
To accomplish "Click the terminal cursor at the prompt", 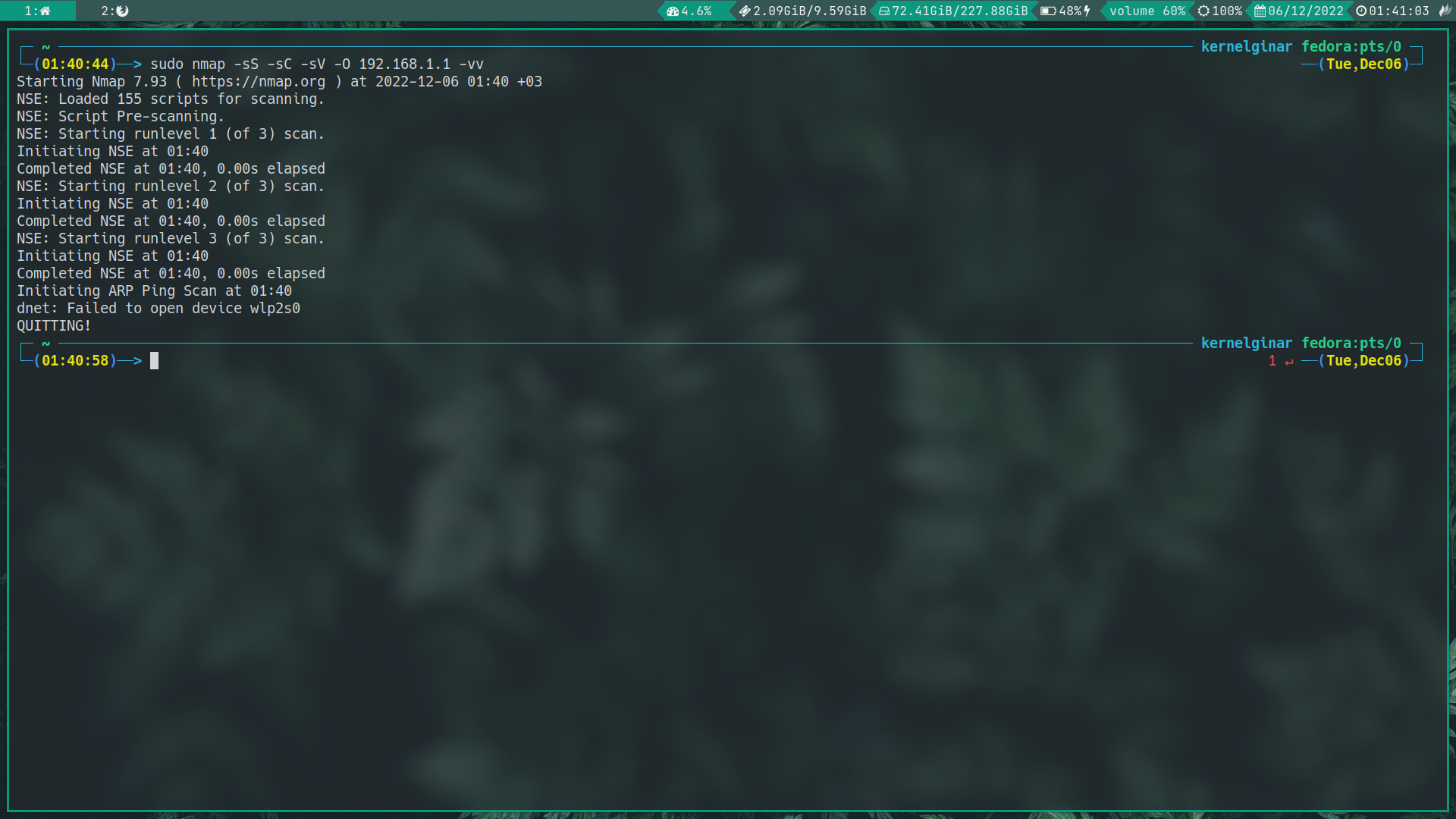I will click(x=154, y=360).
